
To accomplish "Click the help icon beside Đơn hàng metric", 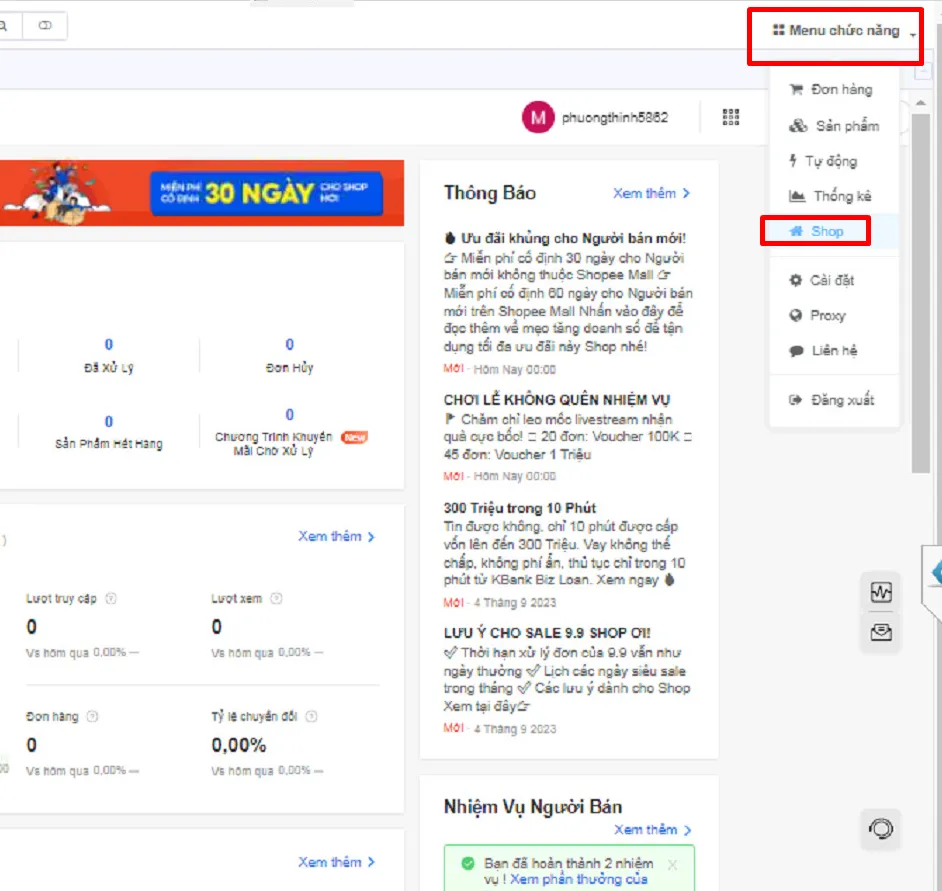I will coord(93,716).
